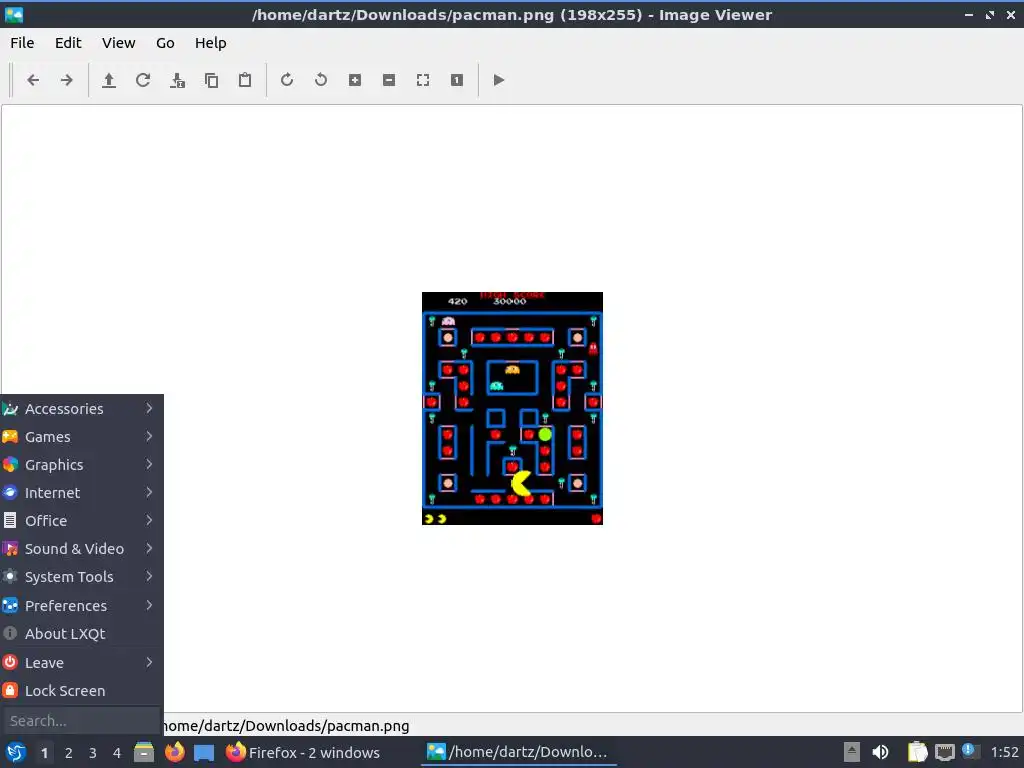The height and width of the screenshot is (768, 1024).
Task: Switch to virtual desktop 2
Action: (x=69, y=753)
